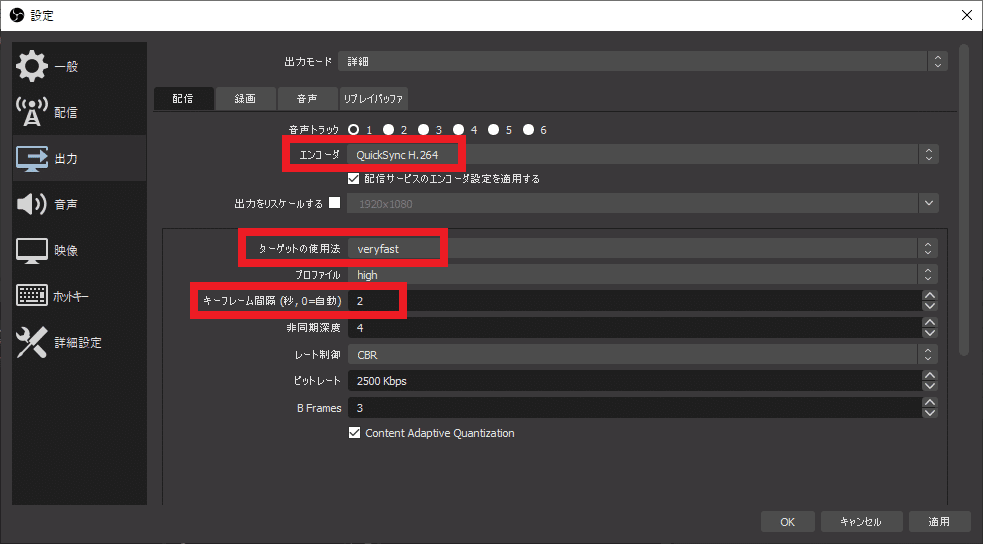The image size is (983, 544).
Task: Confirm settings with the OK button
Action: [787, 521]
